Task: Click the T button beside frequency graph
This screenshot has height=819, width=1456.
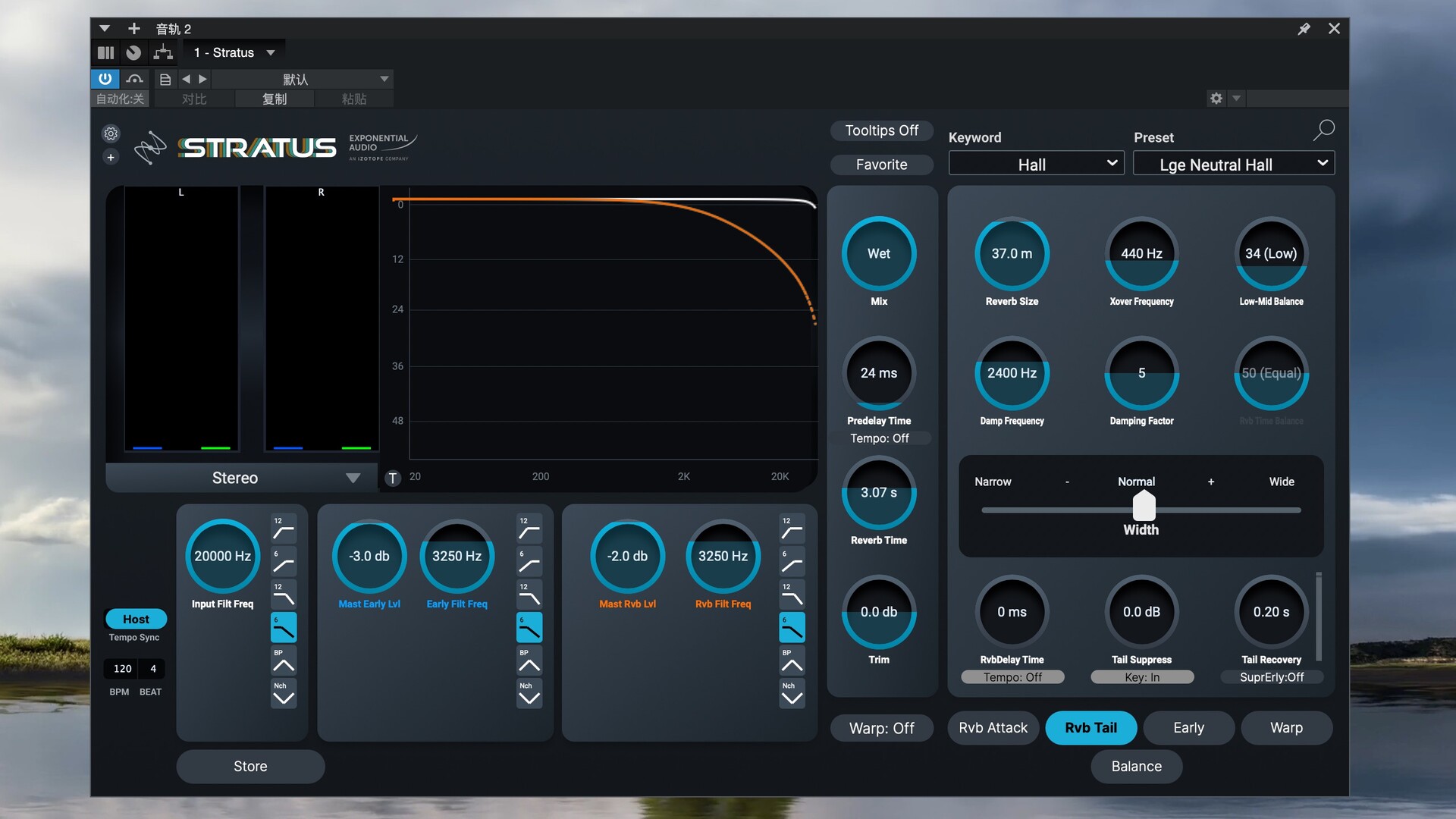Action: (392, 478)
